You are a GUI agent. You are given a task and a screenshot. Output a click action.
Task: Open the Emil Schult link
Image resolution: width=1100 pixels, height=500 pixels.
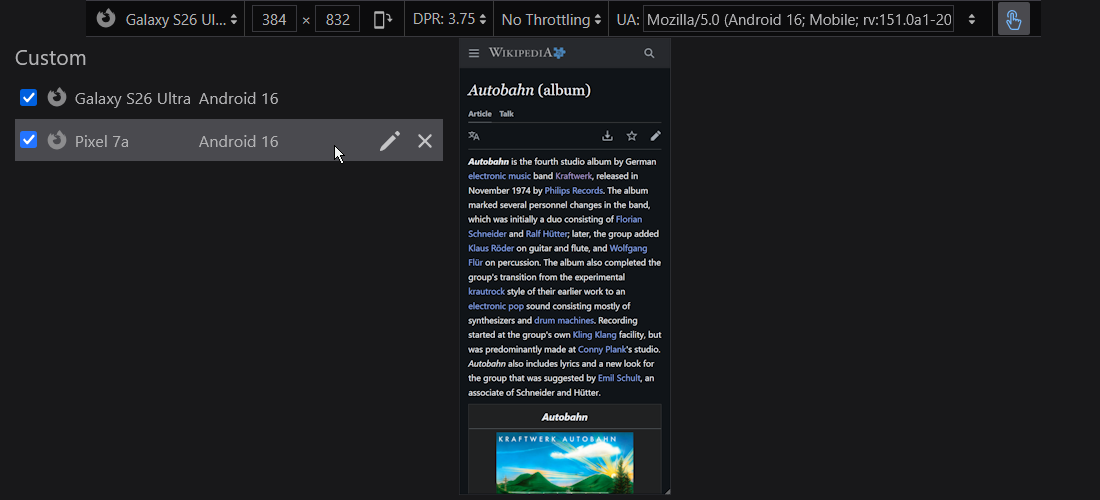pyautogui.click(x=619, y=378)
